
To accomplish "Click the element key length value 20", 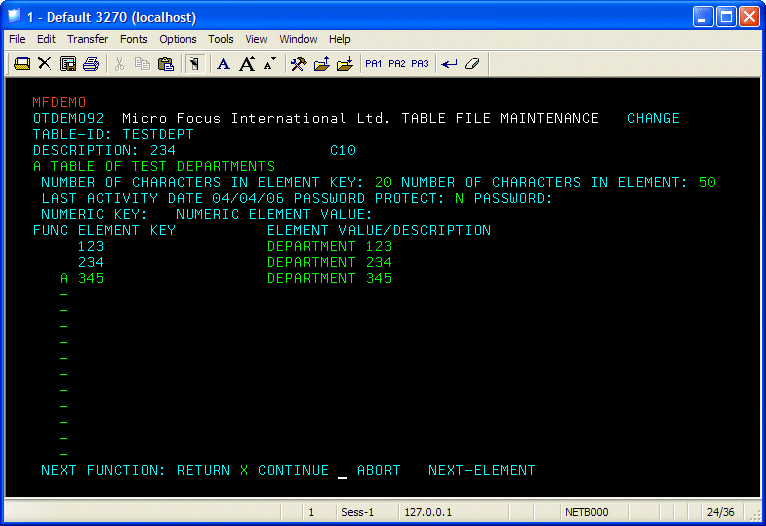I will coord(383,182).
